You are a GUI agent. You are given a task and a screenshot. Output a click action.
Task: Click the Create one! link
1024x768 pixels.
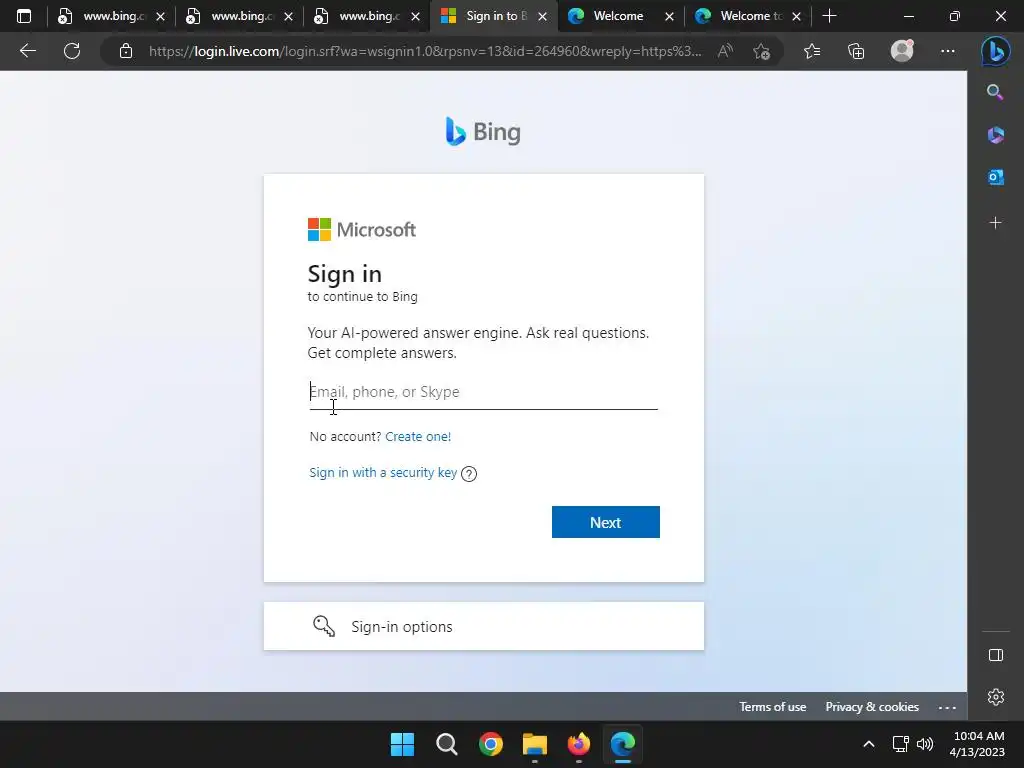pos(418,437)
